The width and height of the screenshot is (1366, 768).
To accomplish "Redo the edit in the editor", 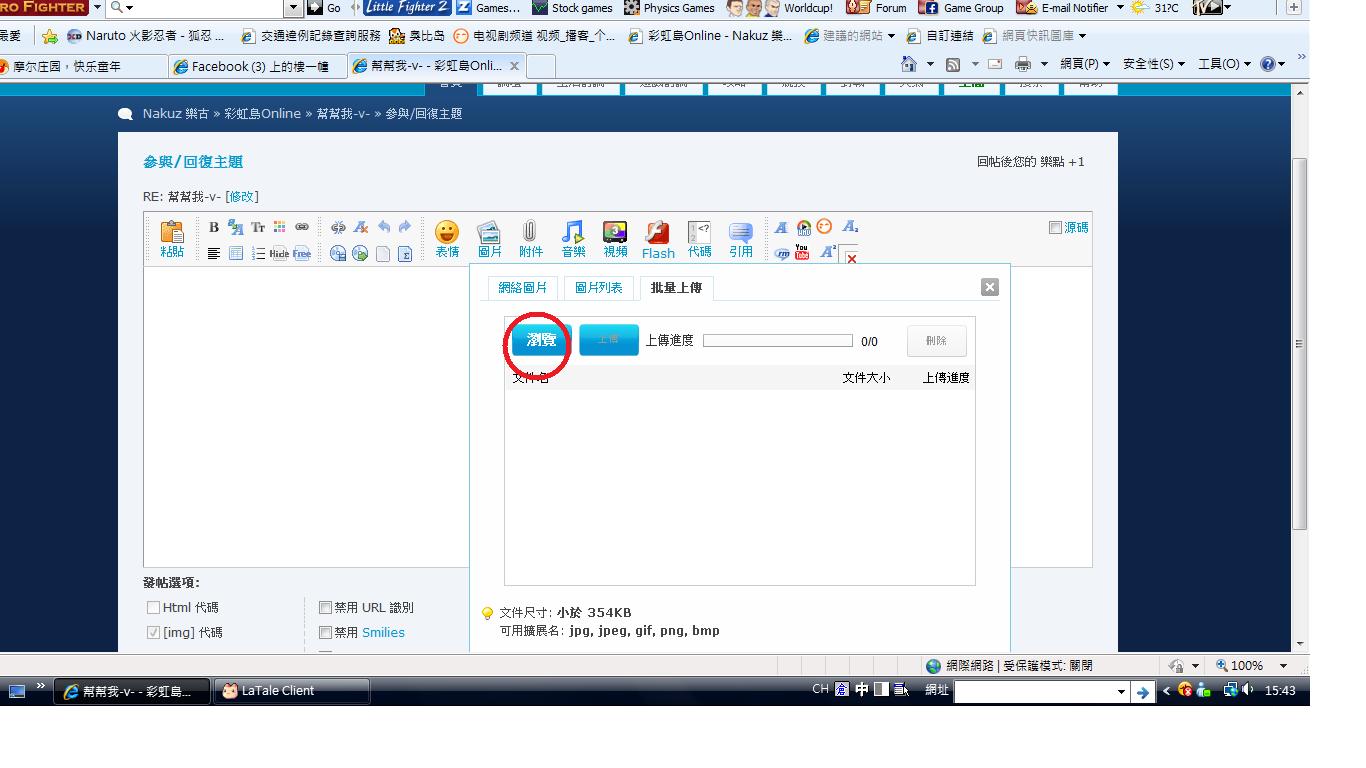I will pos(405,227).
